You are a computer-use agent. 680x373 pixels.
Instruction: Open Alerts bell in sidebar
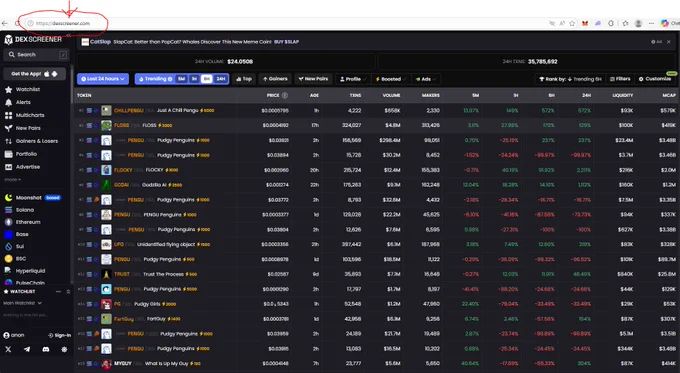click(8, 102)
